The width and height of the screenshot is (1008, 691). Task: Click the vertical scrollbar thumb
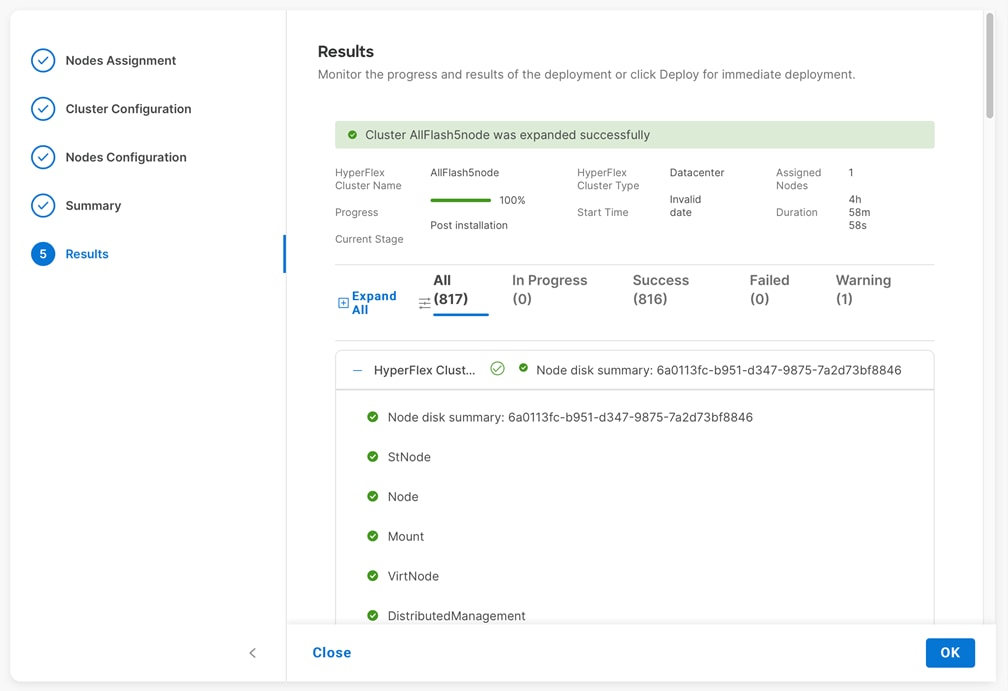point(989,66)
